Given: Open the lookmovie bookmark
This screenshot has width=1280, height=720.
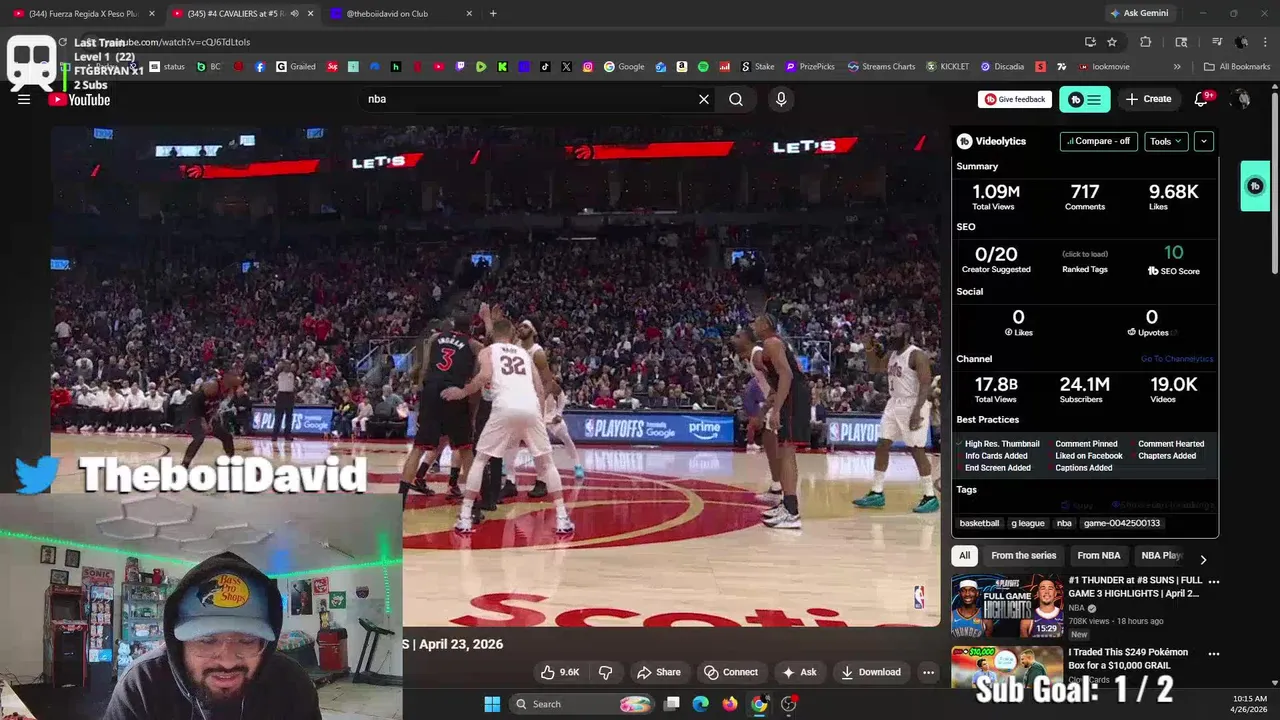Looking at the screenshot, I should [x=1104, y=67].
